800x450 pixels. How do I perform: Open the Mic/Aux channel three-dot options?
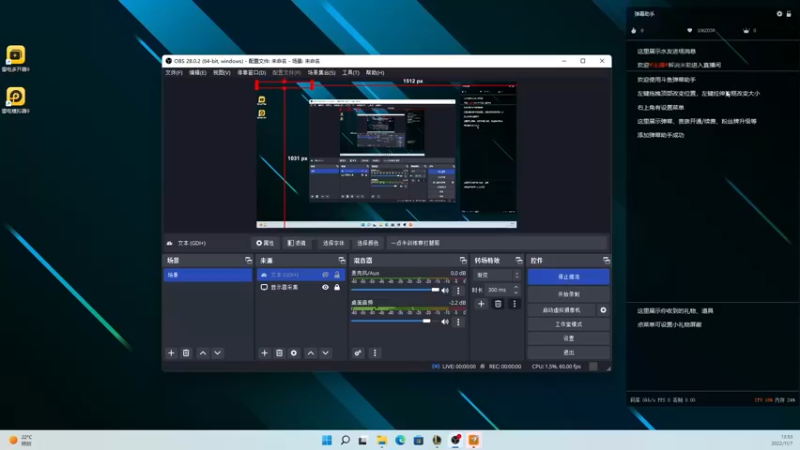(458, 291)
